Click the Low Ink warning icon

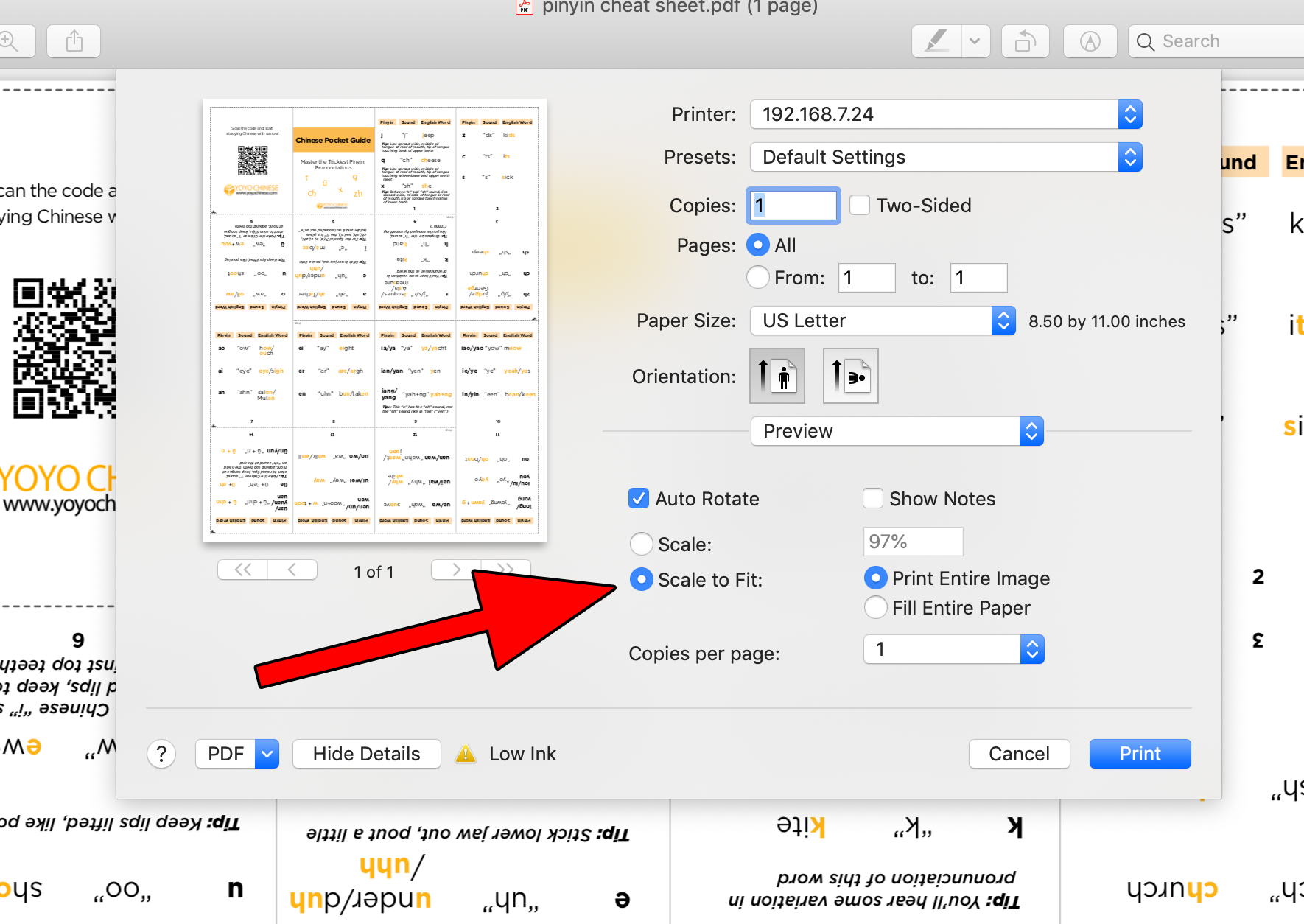tap(466, 754)
